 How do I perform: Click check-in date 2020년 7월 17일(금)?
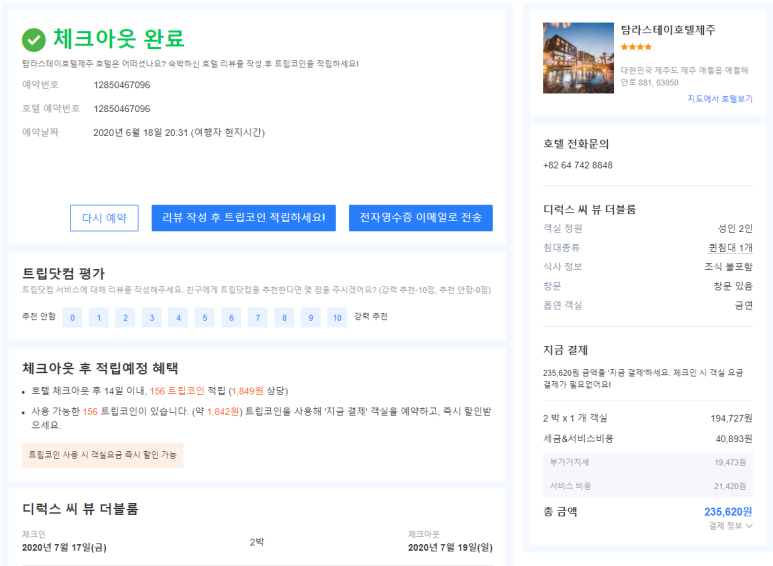click(x=64, y=547)
